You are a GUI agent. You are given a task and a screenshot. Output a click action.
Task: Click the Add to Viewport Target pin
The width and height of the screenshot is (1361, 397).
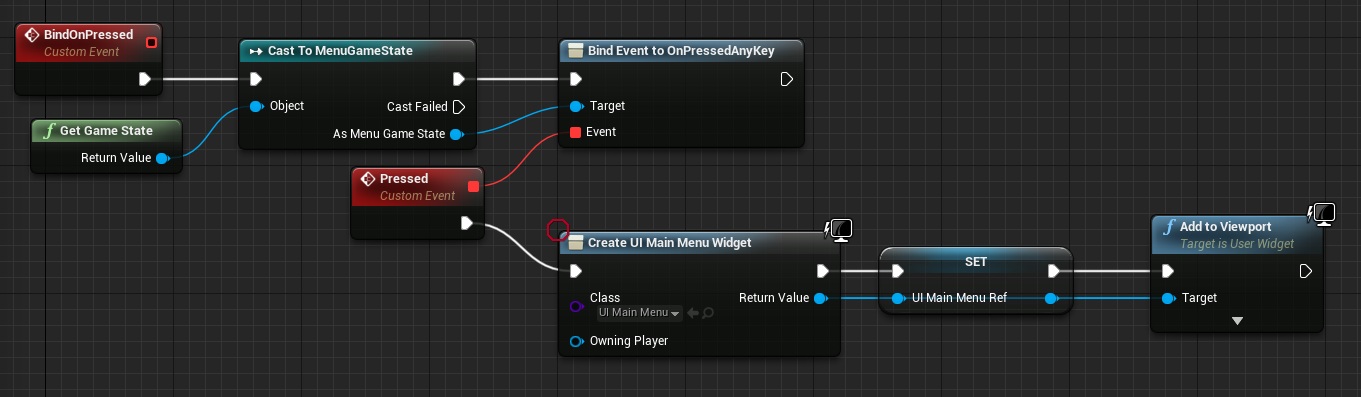pyautogui.click(x=1168, y=298)
